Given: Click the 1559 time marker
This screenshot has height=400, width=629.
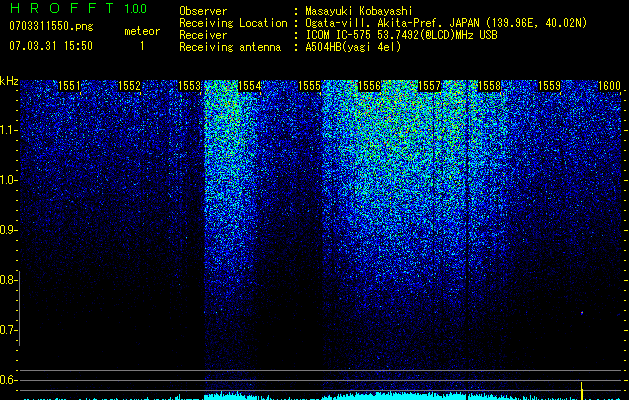Looking at the screenshot, I should click(549, 86).
